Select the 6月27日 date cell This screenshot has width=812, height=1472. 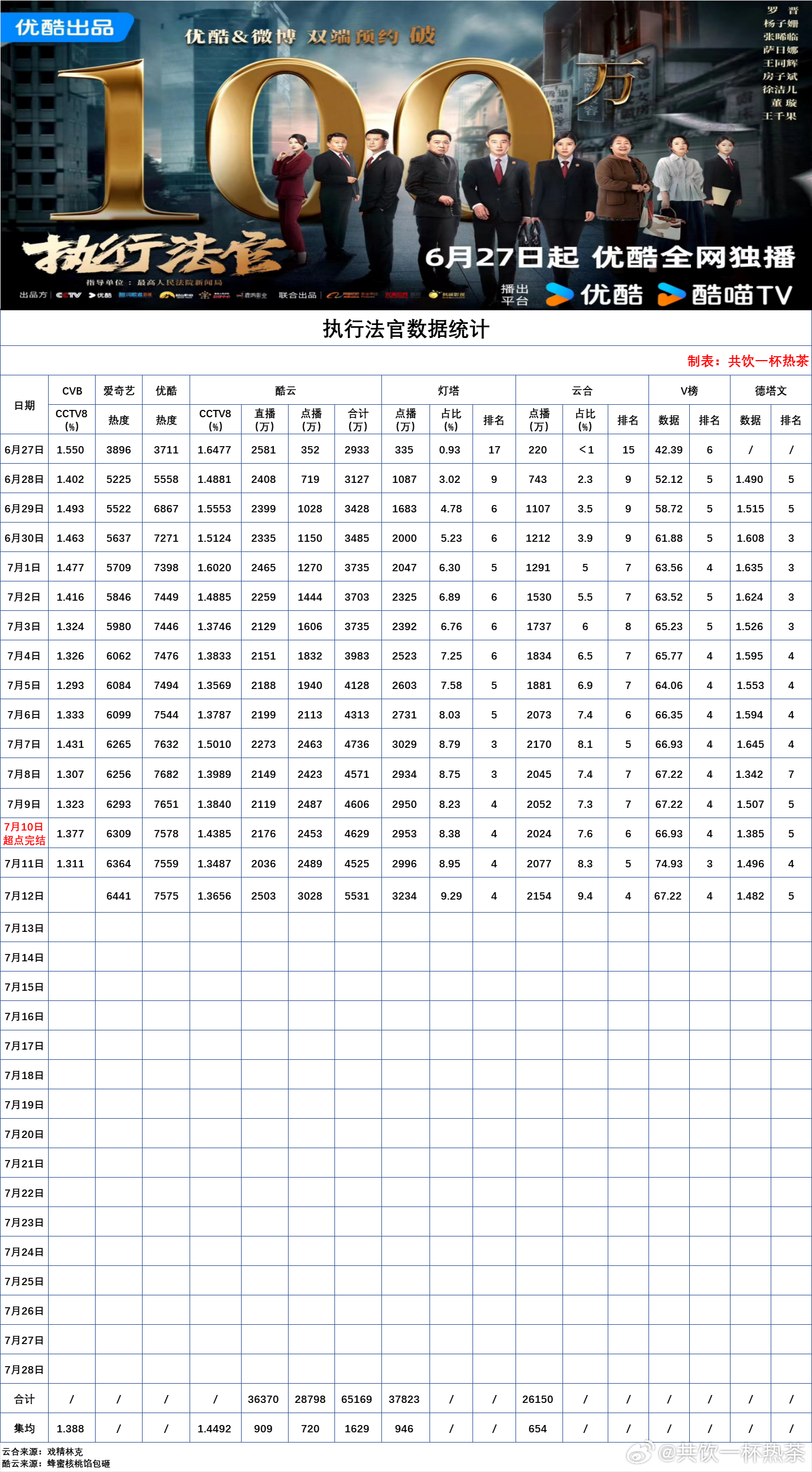coord(24,450)
